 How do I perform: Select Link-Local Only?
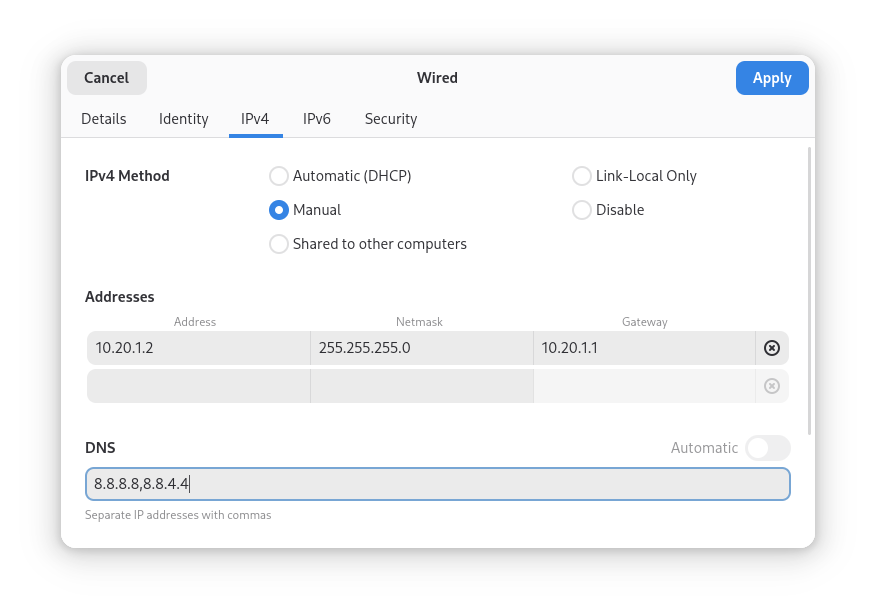pos(582,176)
